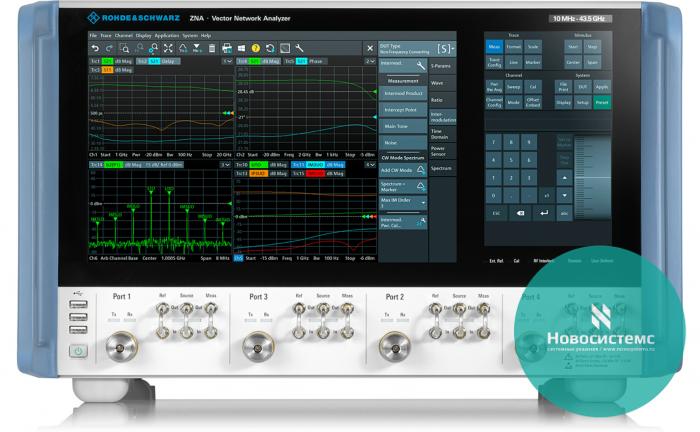Image resolution: width=700 pixels, height=432 pixels.
Task: Open the Trace menu
Action: tap(107, 35)
